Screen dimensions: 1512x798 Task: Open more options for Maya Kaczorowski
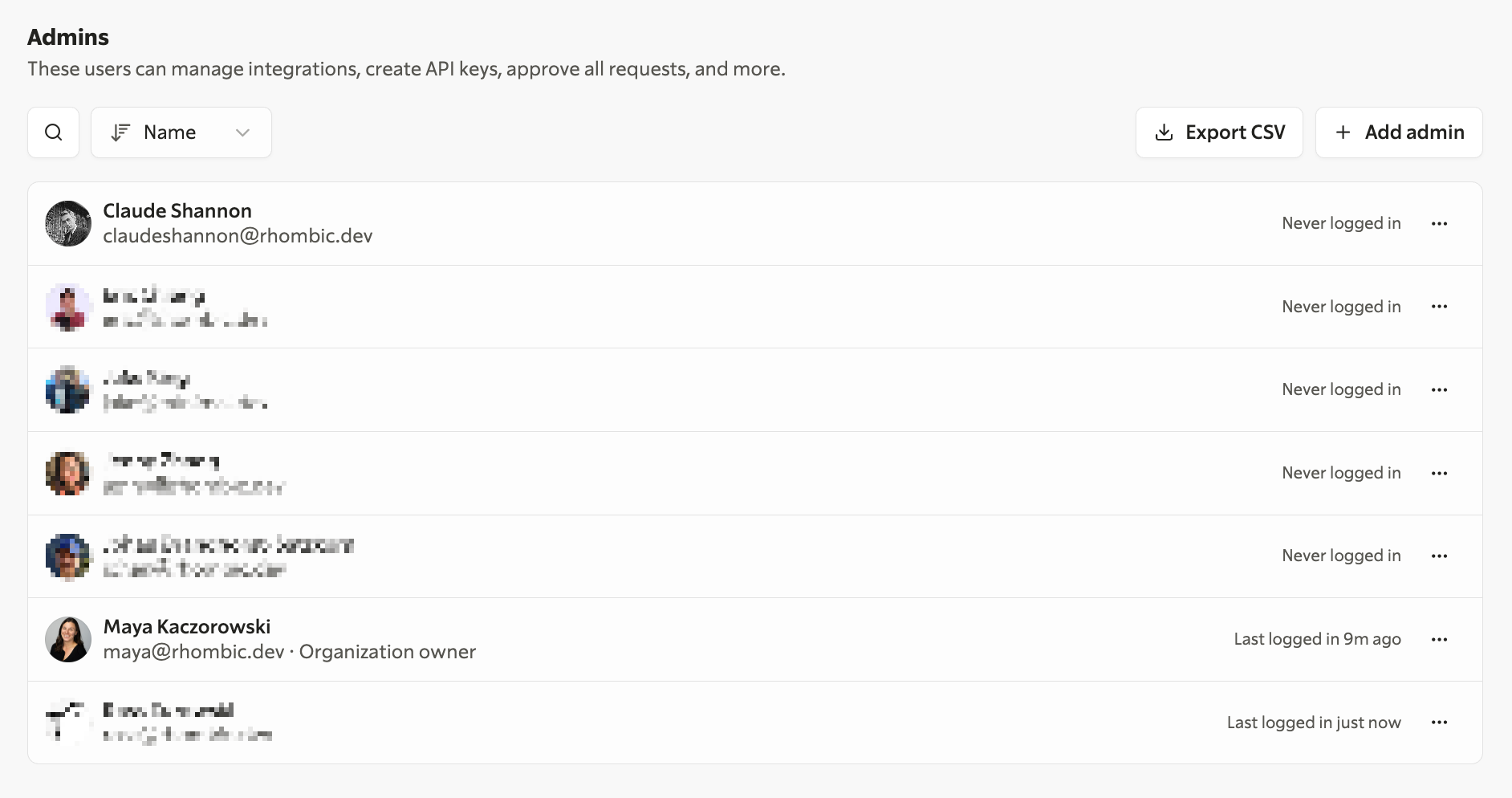[1439, 640]
